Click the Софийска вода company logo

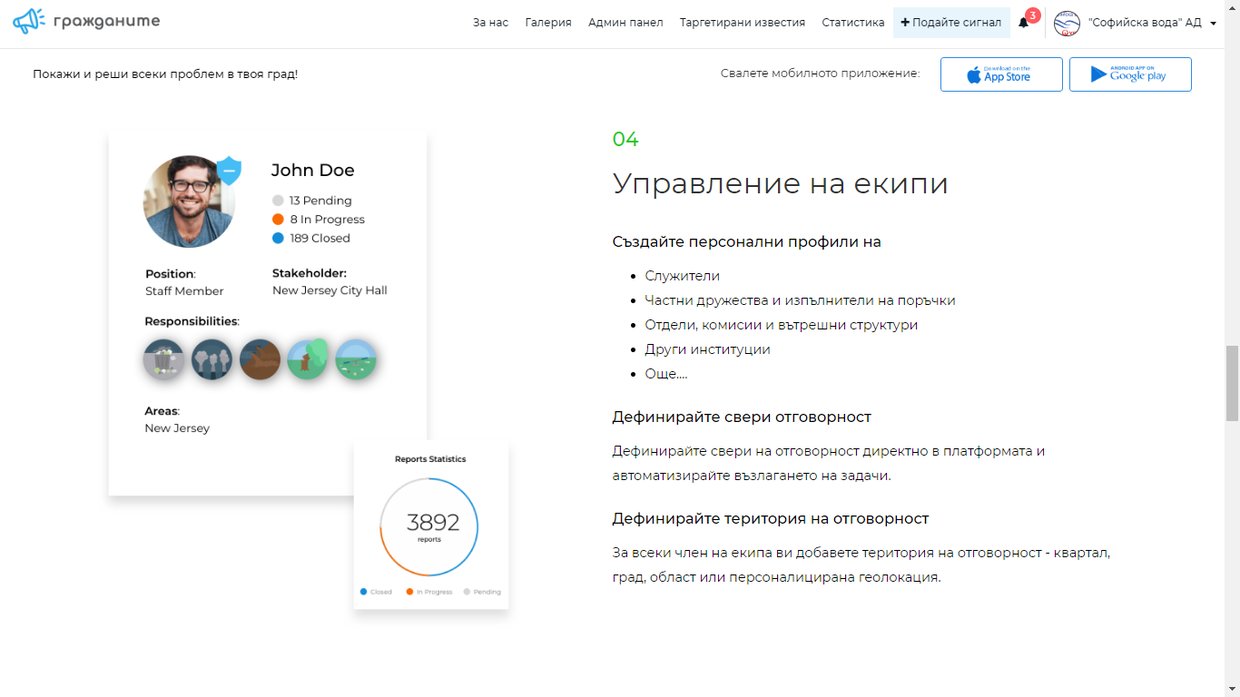pyautogui.click(x=1067, y=23)
